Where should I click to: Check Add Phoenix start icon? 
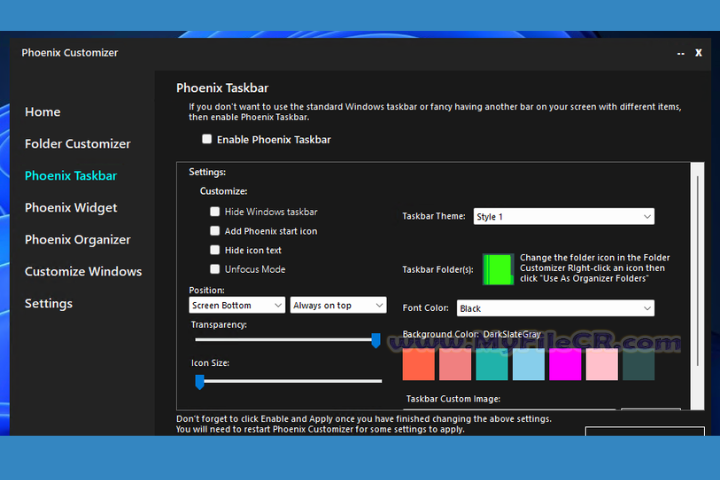[x=214, y=231]
